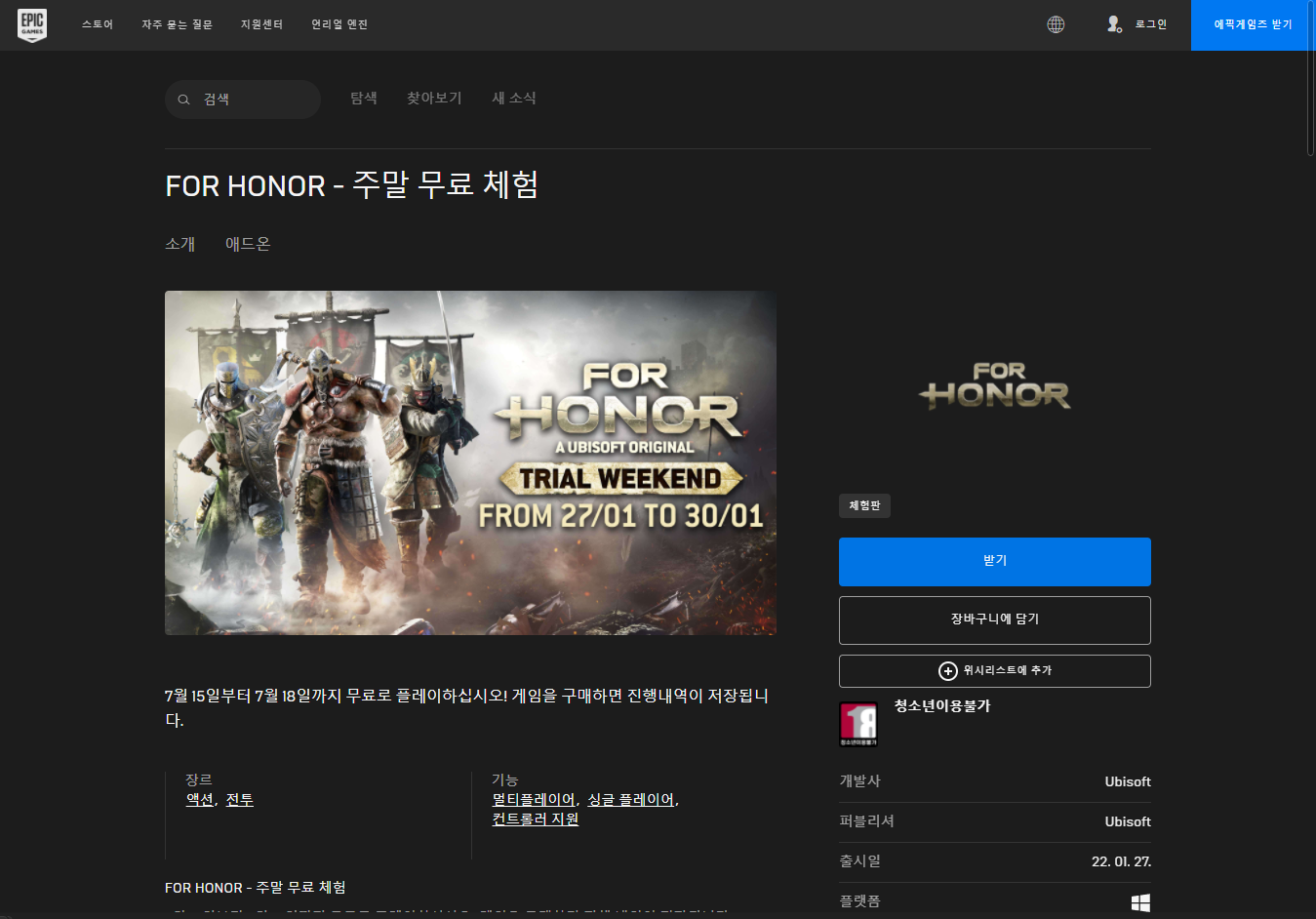Screen dimensions: 1316x919
Task: Open the 스토어 menu
Action: (98, 24)
